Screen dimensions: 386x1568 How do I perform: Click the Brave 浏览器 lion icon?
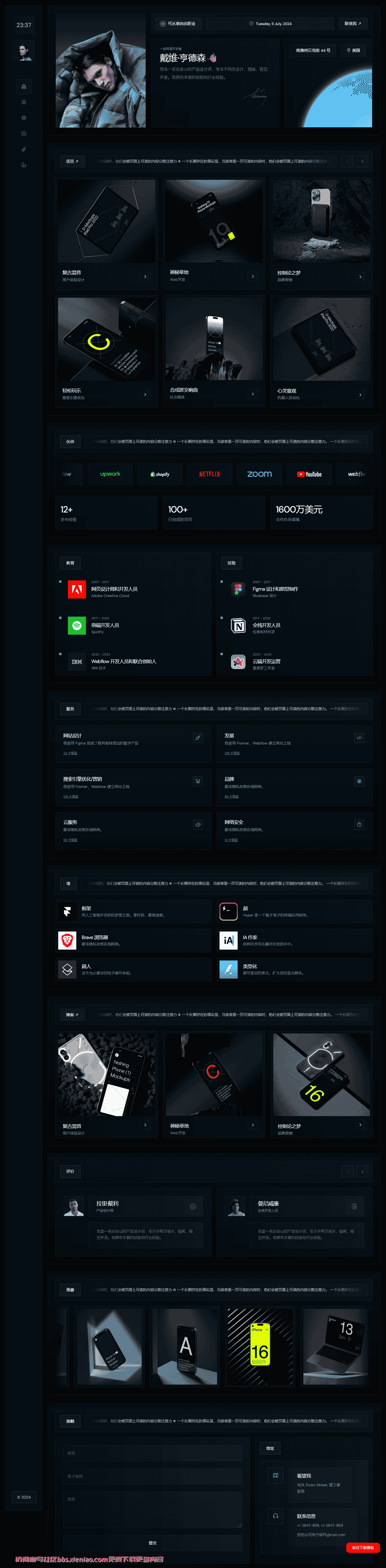click(x=67, y=941)
